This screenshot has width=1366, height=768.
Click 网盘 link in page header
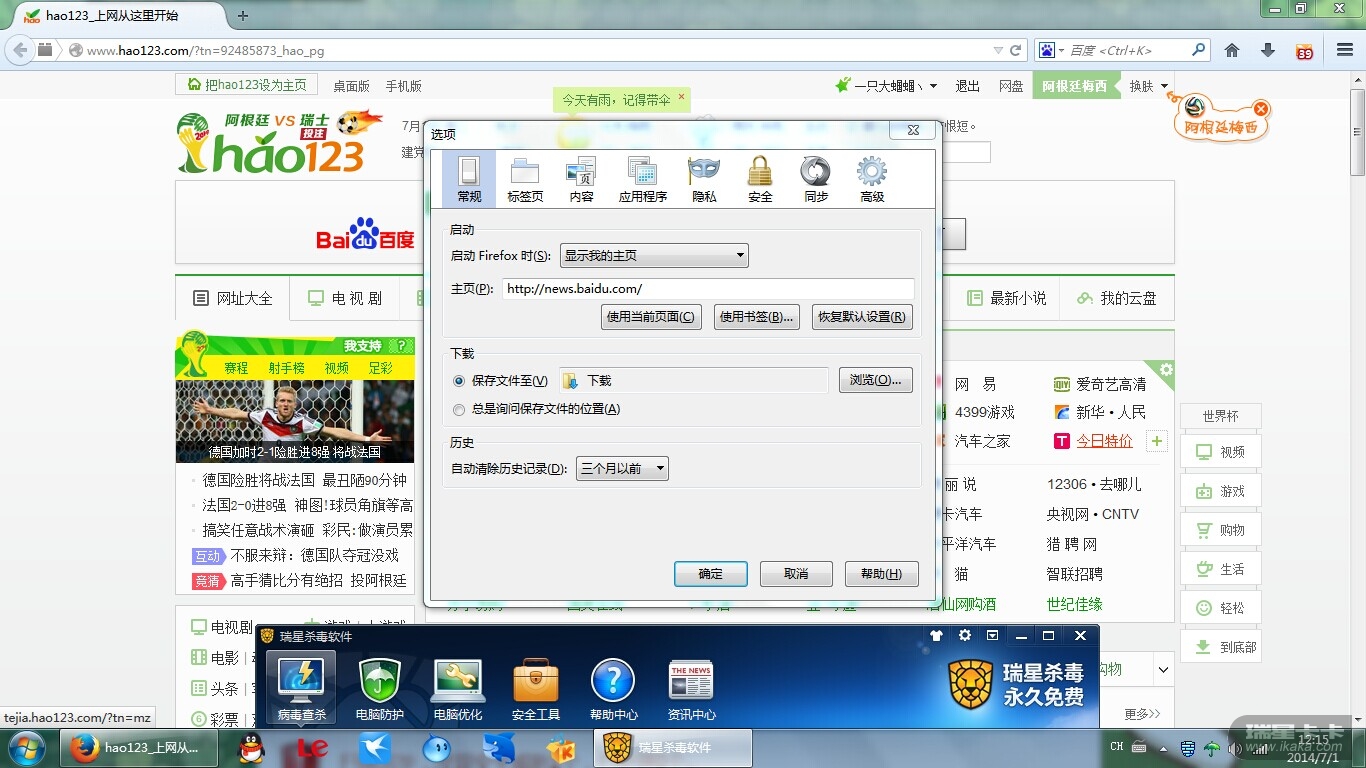coord(1011,86)
